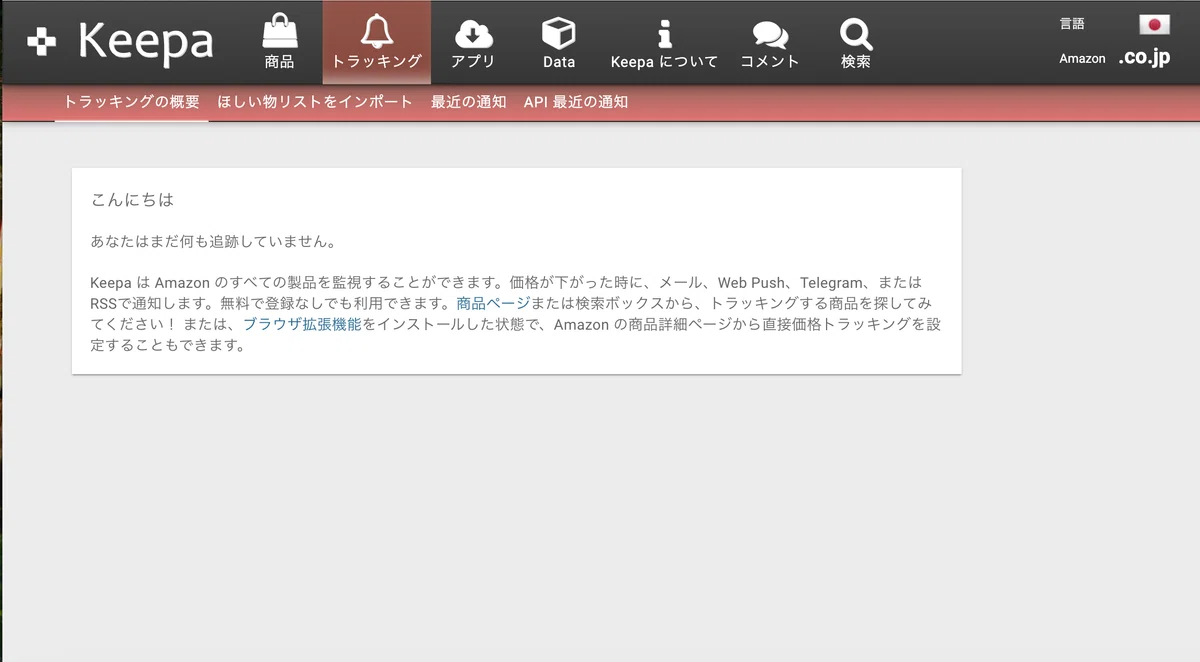Switch to ほしい物リストをインポート tab
The height and width of the screenshot is (662, 1200).
(315, 102)
